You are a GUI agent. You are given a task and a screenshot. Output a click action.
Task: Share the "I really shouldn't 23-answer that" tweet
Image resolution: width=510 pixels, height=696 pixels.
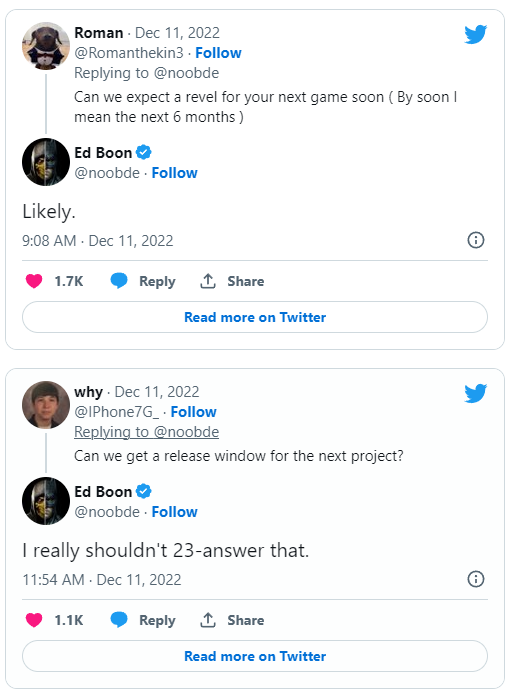[x=232, y=620]
